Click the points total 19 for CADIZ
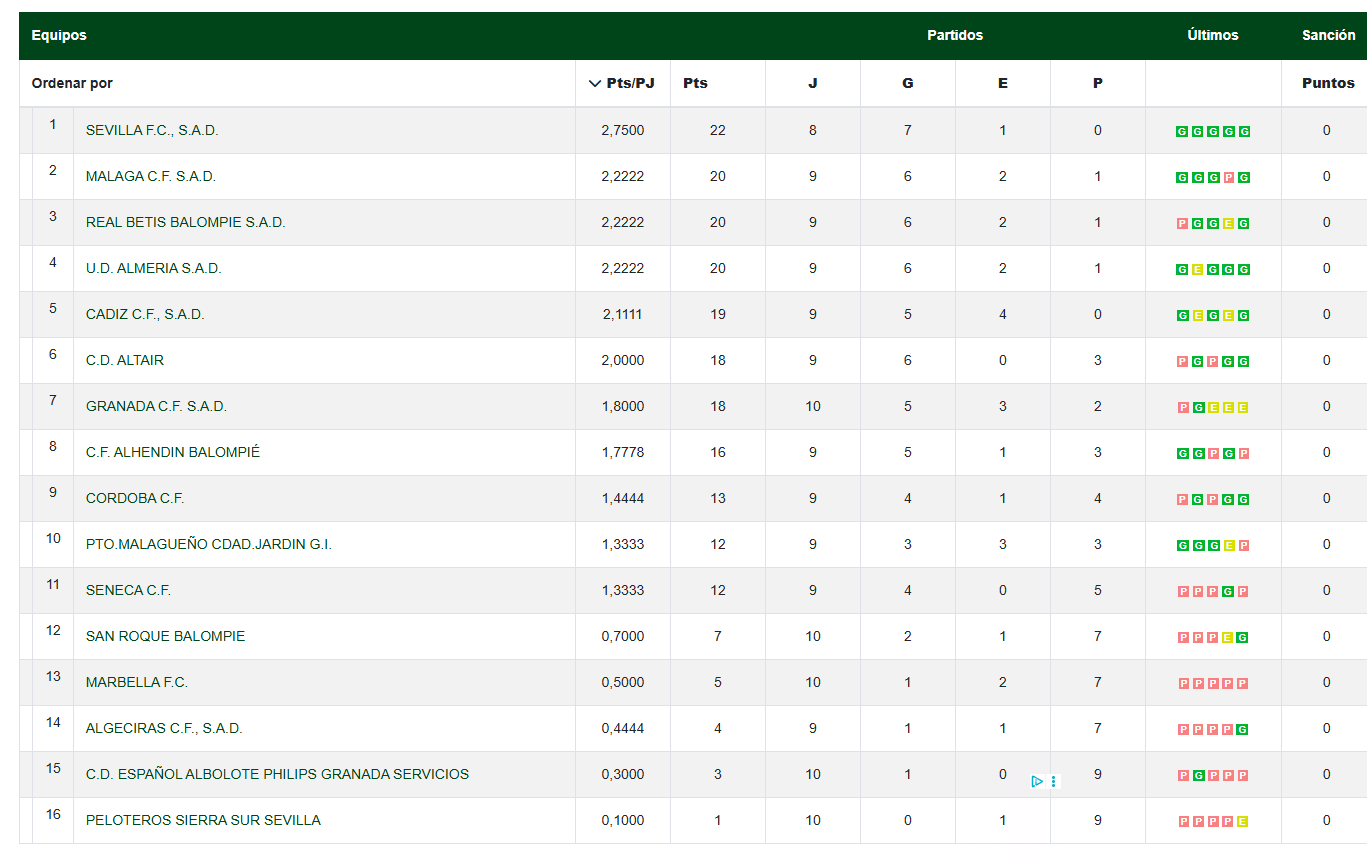This screenshot has width=1367, height=859. [718, 314]
